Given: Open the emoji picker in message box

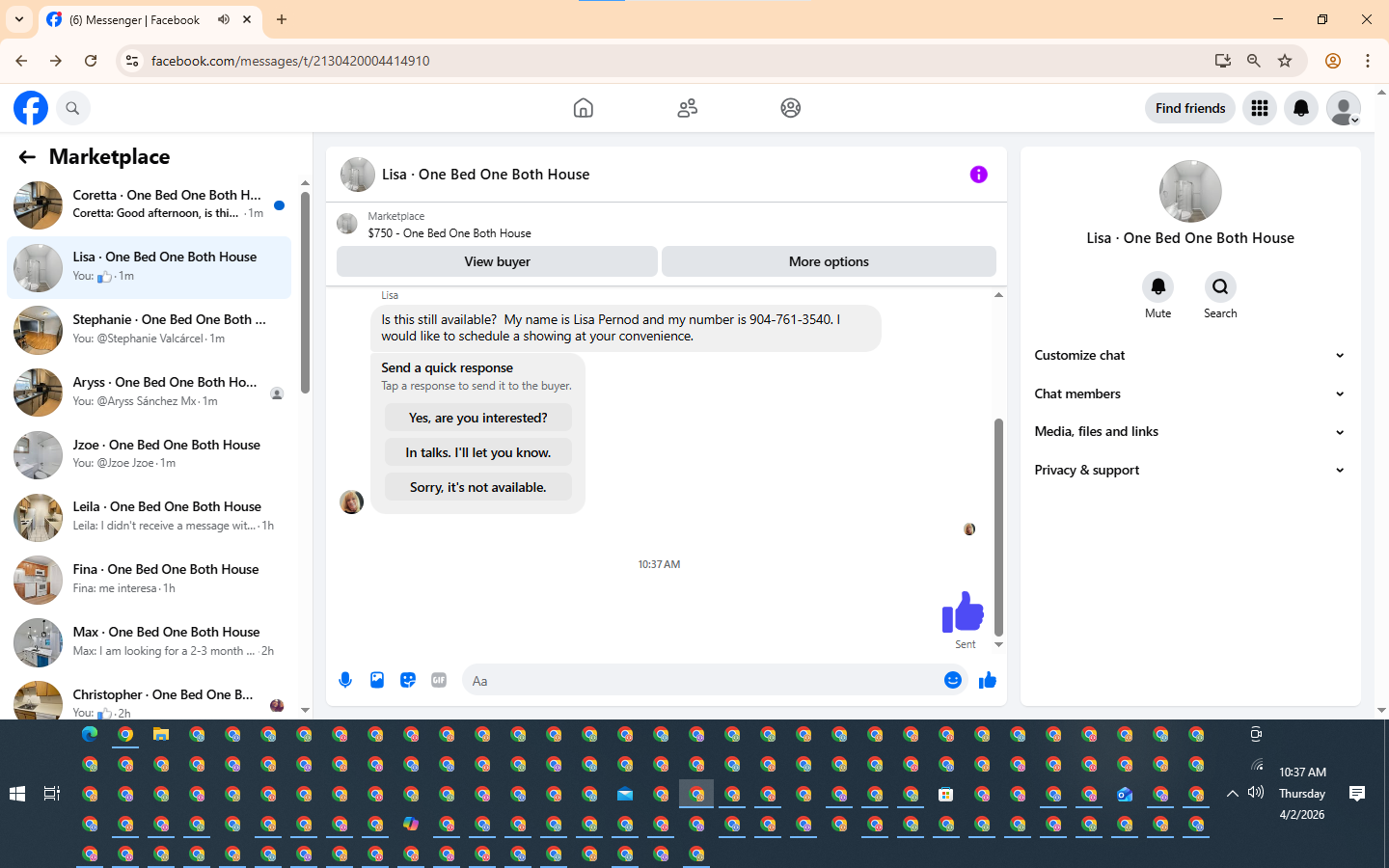Looking at the screenshot, I should coord(953,680).
